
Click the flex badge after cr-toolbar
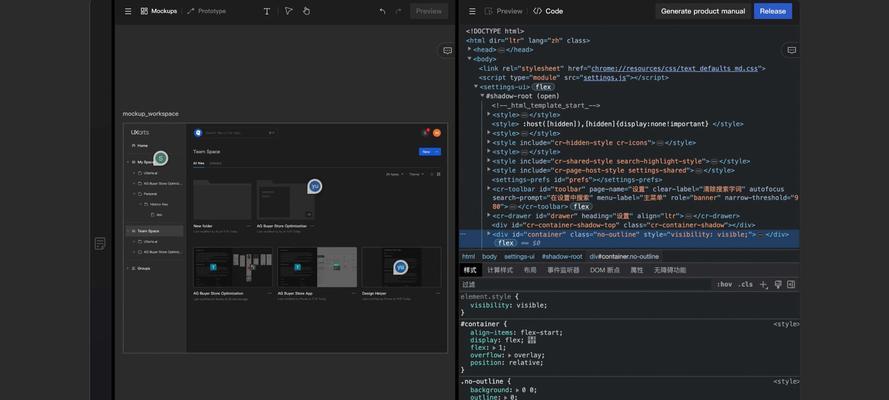[581, 207]
